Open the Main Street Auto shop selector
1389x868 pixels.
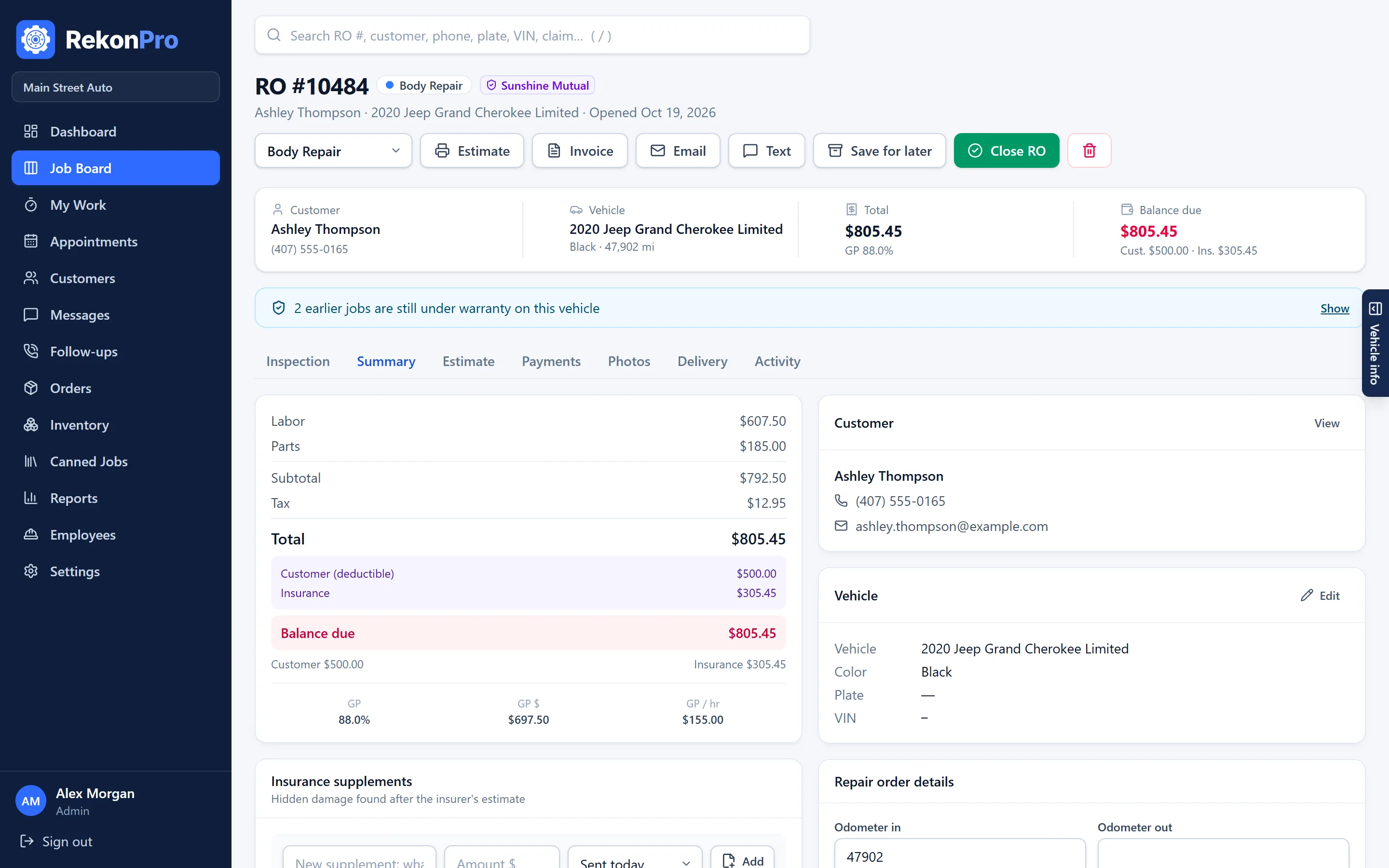(115, 87)
